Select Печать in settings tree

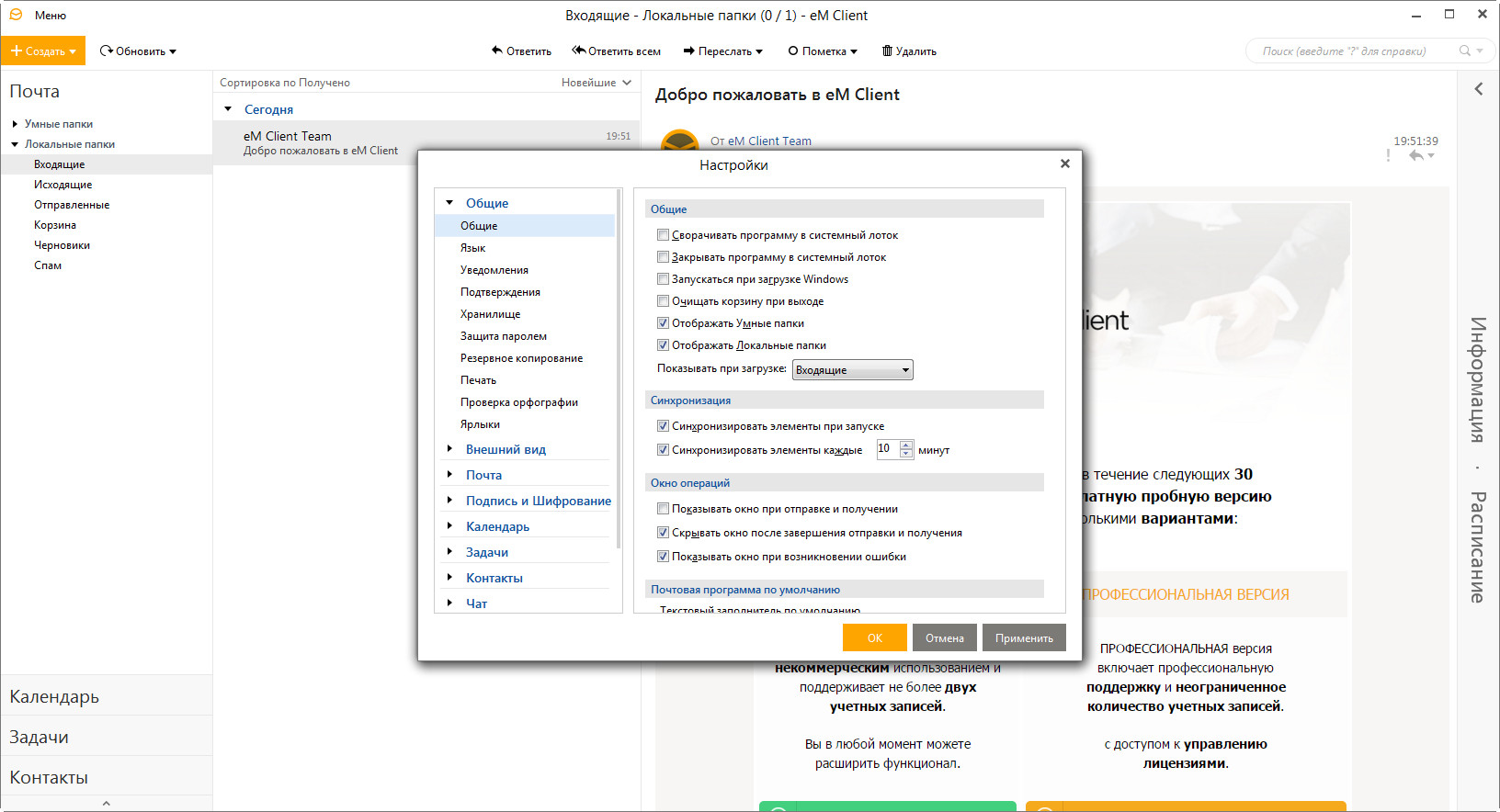tap(478, 380)
